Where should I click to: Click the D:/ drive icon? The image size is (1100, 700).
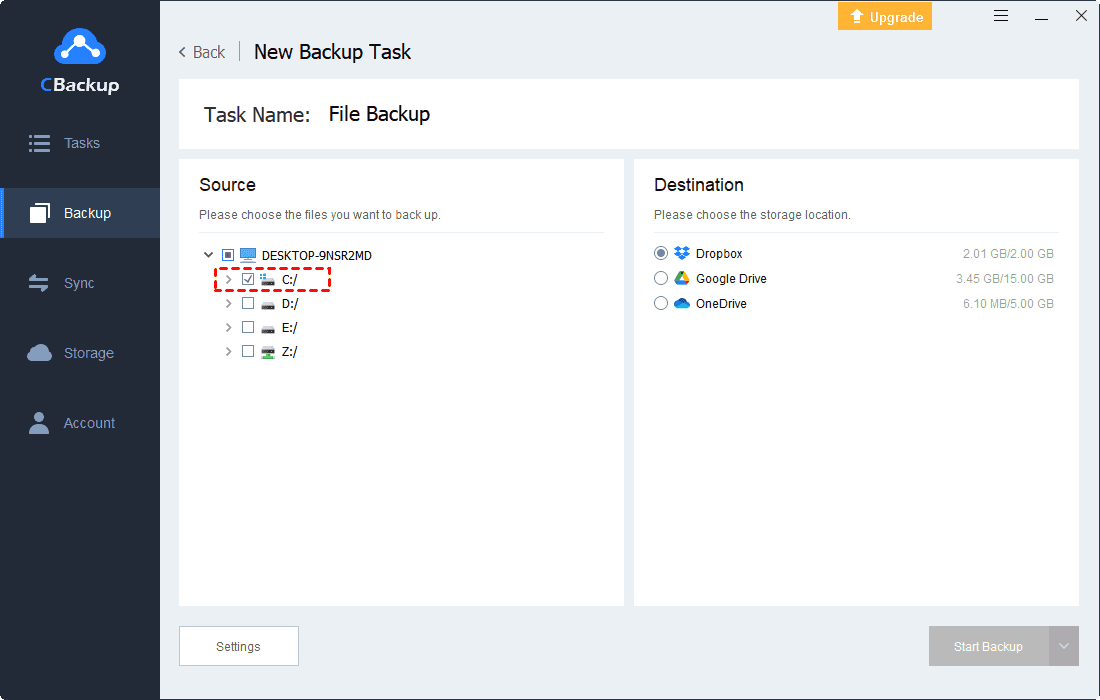pos(268,305)
